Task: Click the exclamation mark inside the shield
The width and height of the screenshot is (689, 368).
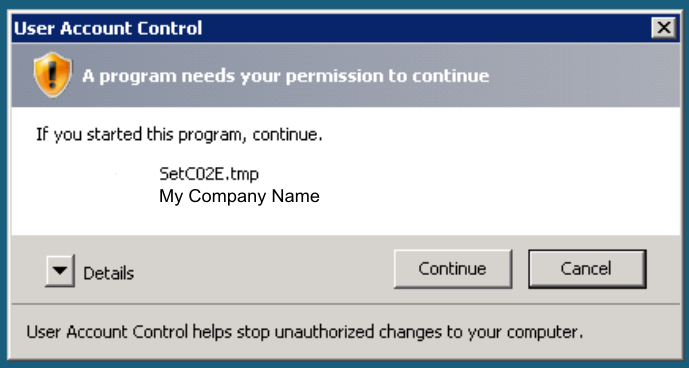Action: coord(52,73)
